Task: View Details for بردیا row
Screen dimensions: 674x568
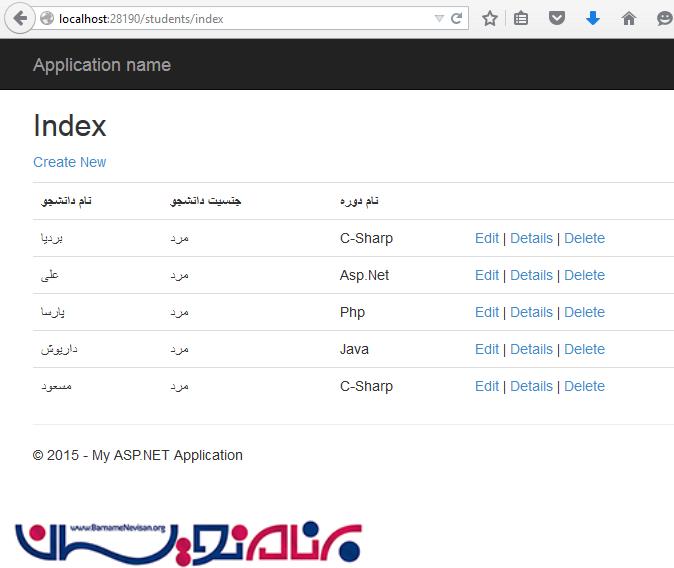Action: (531, 238)
